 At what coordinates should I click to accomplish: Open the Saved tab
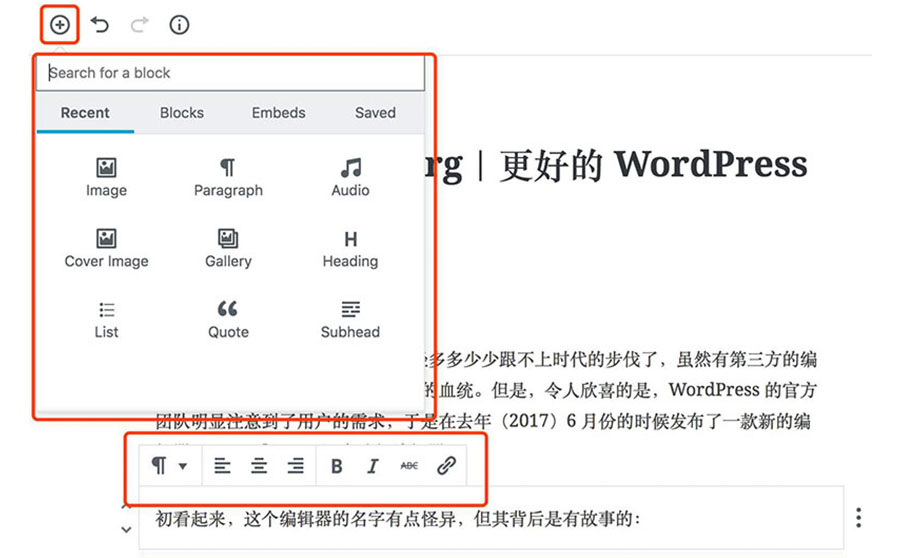coord(375,113)
